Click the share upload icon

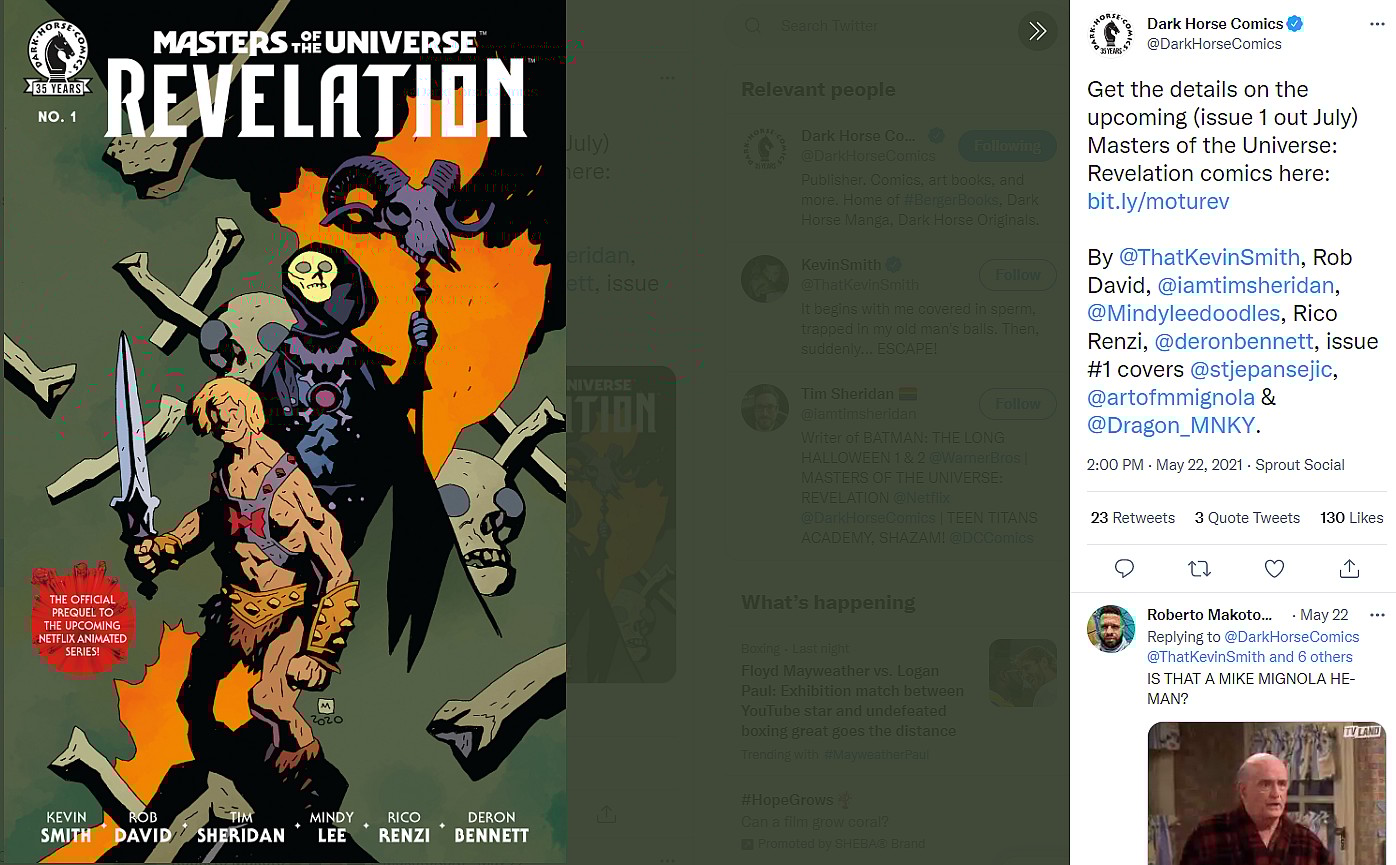[1349, 568]
